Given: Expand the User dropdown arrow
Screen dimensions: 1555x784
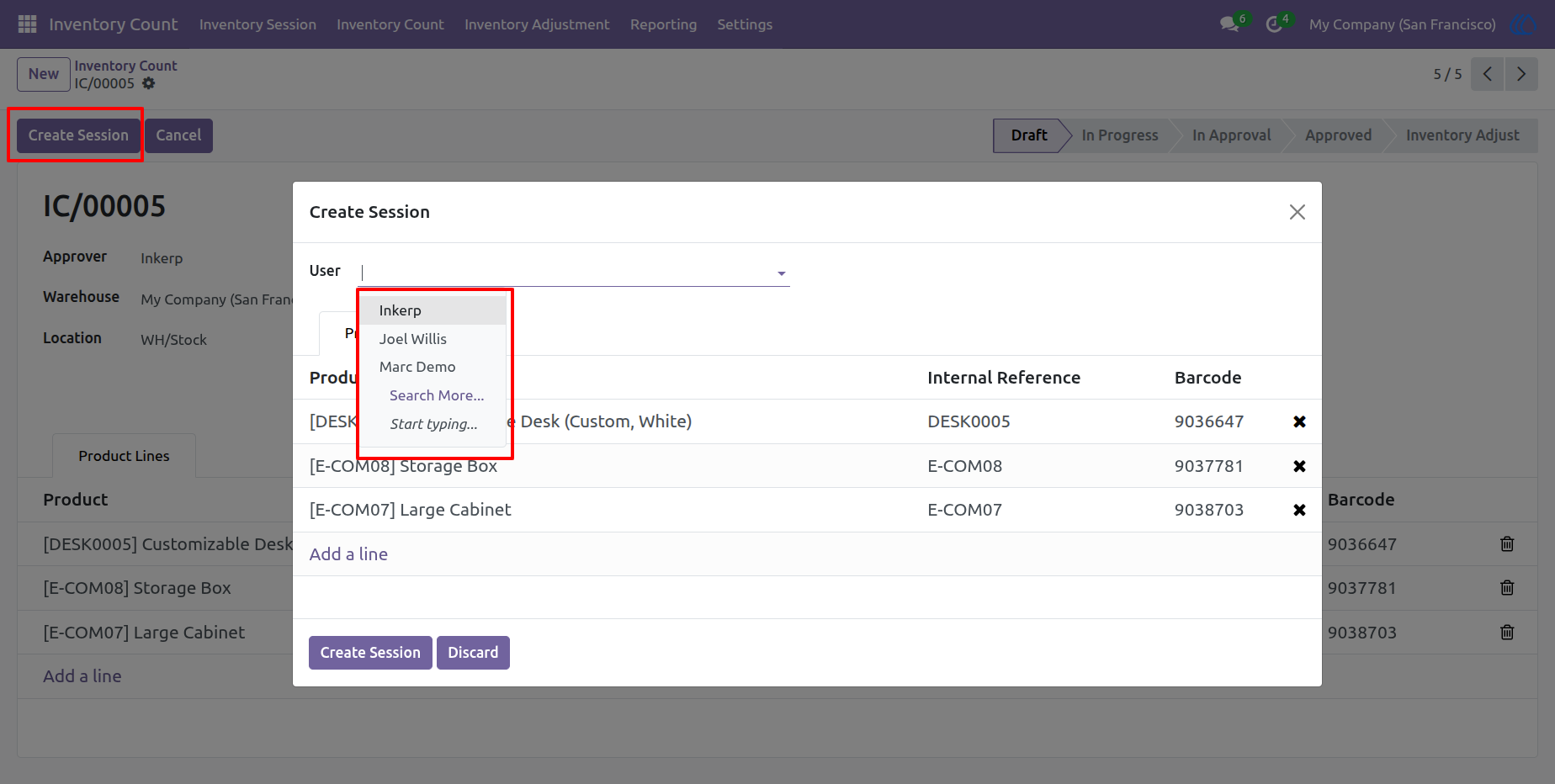Looking at the screenshot, I should [781, 273].
